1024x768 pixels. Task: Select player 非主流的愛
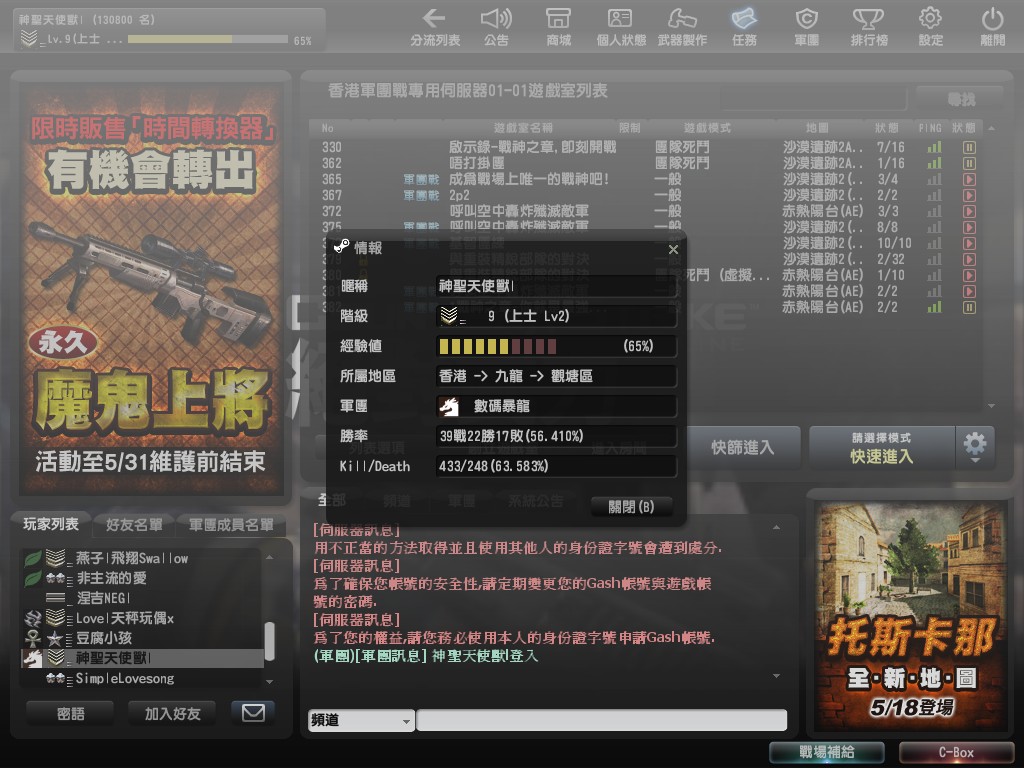142,578
